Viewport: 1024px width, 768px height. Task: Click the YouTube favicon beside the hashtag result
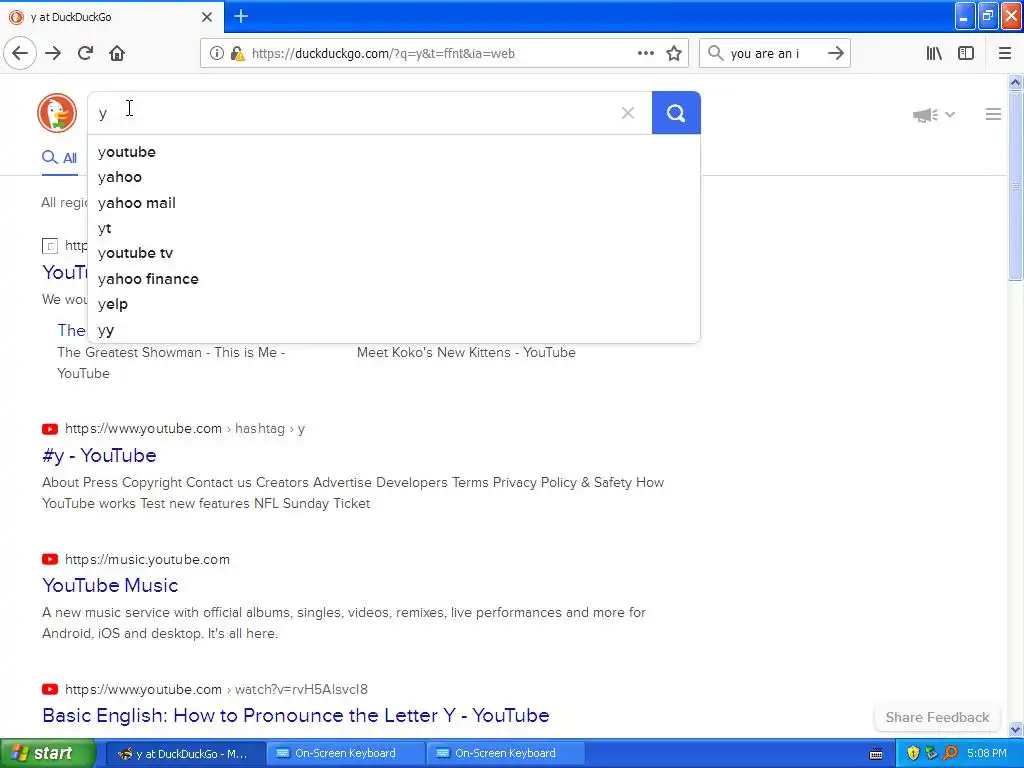click(50, 429)
